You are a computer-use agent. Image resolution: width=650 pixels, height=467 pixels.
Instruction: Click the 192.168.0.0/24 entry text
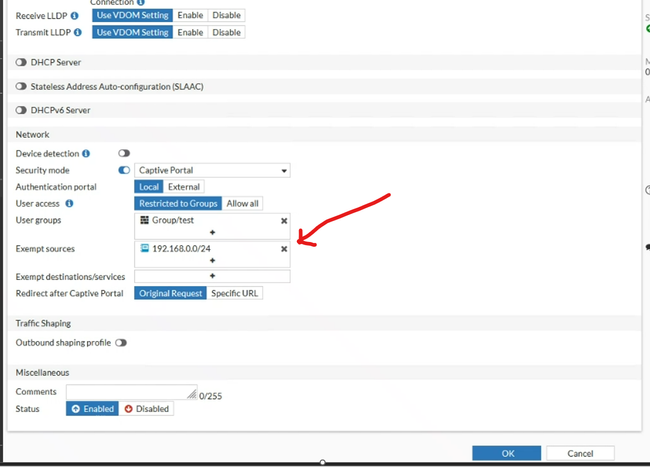tap(182, 248)
